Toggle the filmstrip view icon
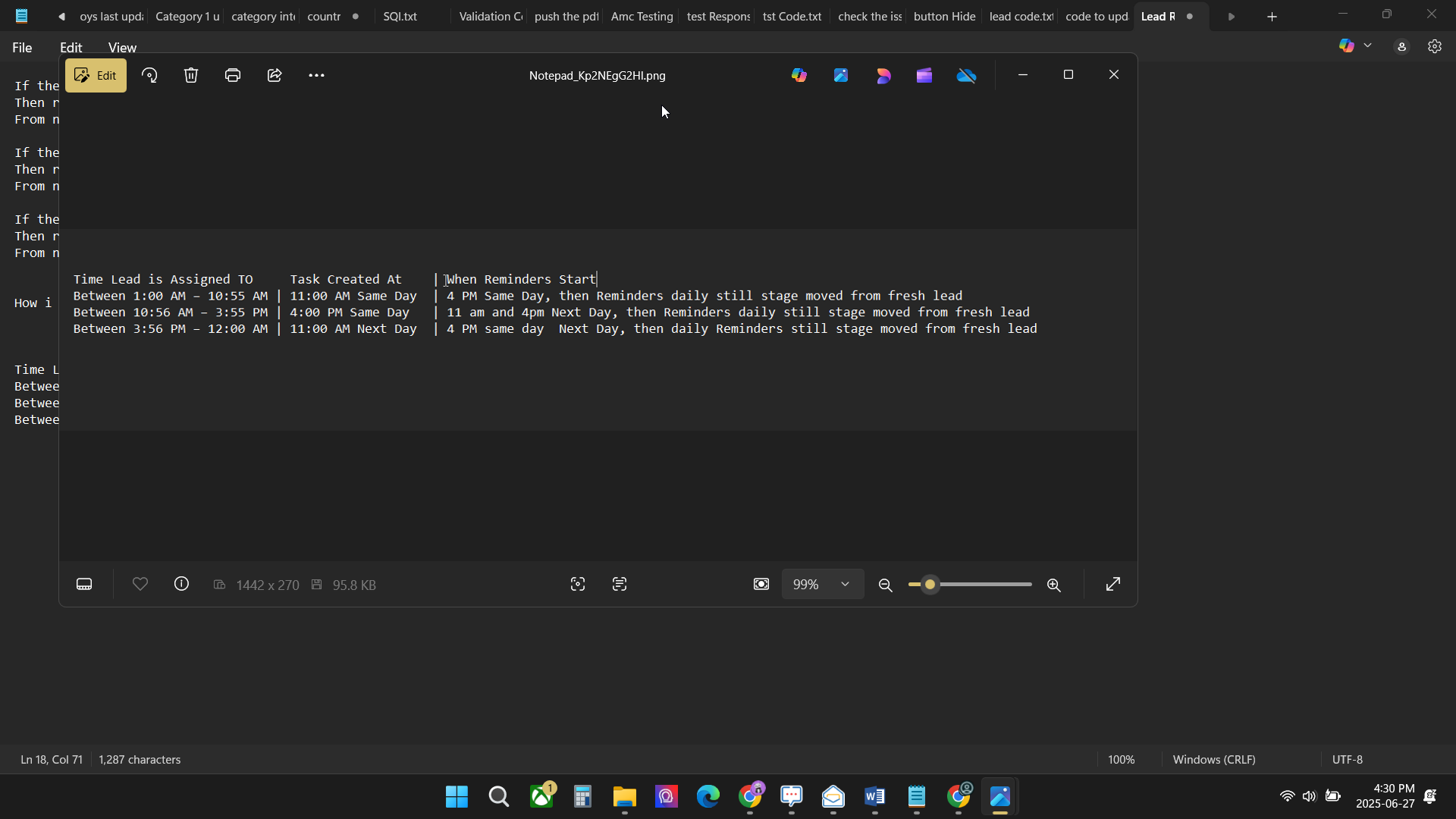Image resolution: width=1456 pixels, height=819 pixels. 84,585
